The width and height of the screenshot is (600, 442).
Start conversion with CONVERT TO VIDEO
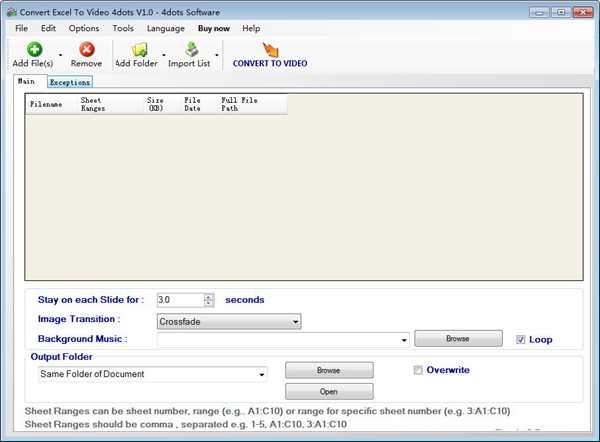click(x=270, y=56)
